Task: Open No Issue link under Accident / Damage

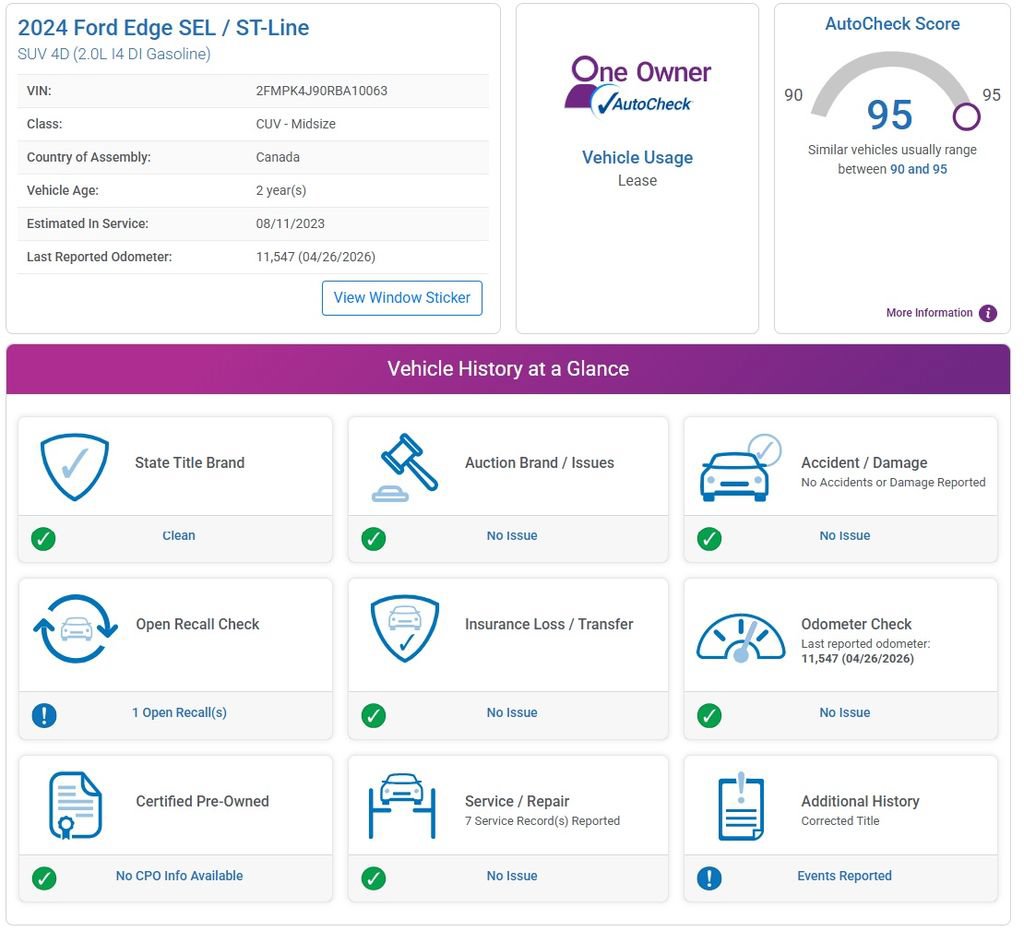Action: (x=845, y=536)
